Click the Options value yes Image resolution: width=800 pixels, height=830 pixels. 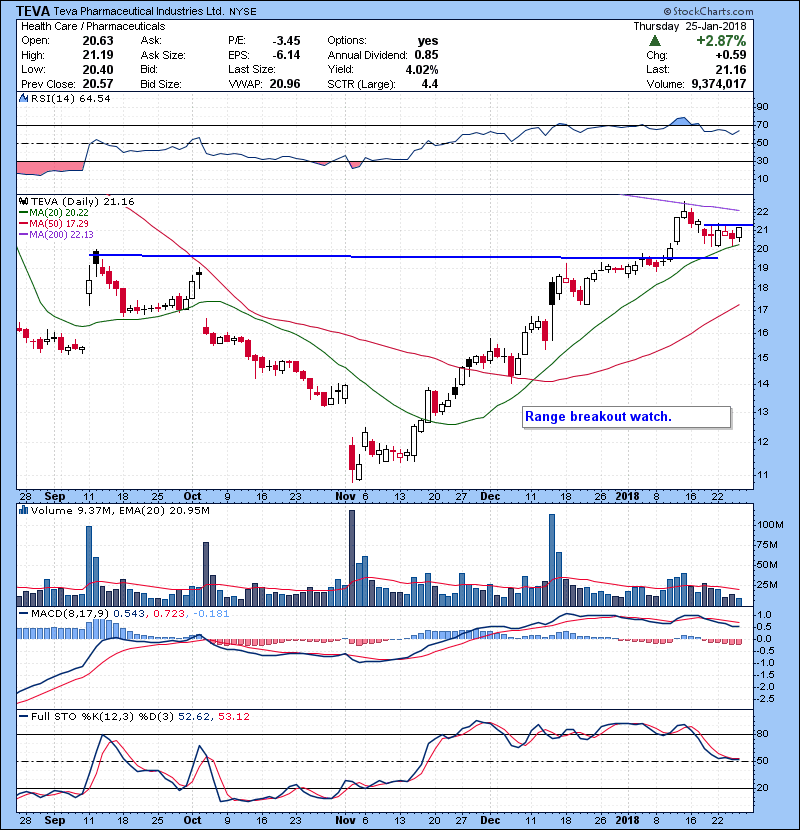coord(428,41)
